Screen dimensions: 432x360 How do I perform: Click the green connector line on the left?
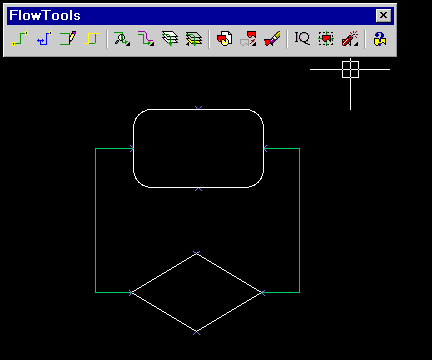click(x=96, y=220)
